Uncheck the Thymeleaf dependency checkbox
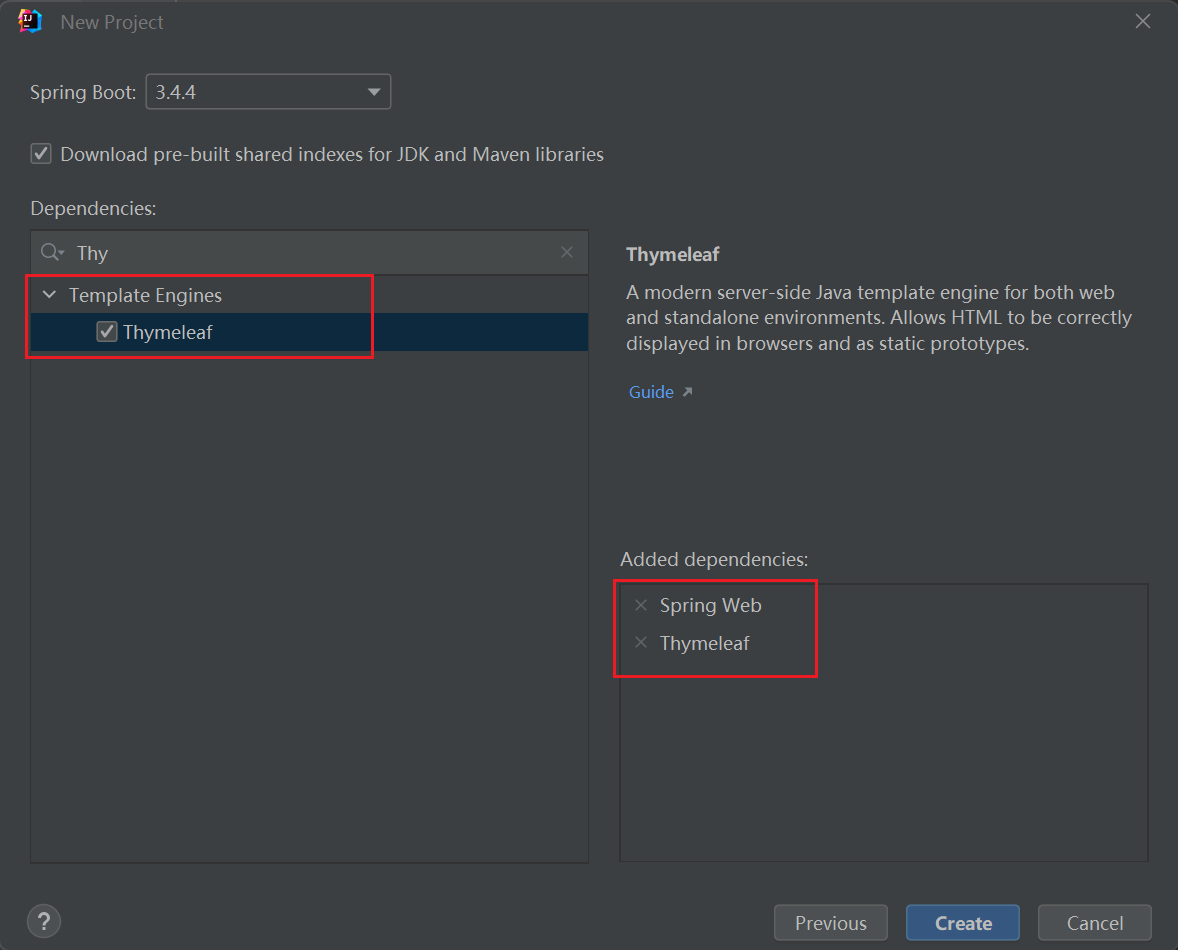 [107, 332]
